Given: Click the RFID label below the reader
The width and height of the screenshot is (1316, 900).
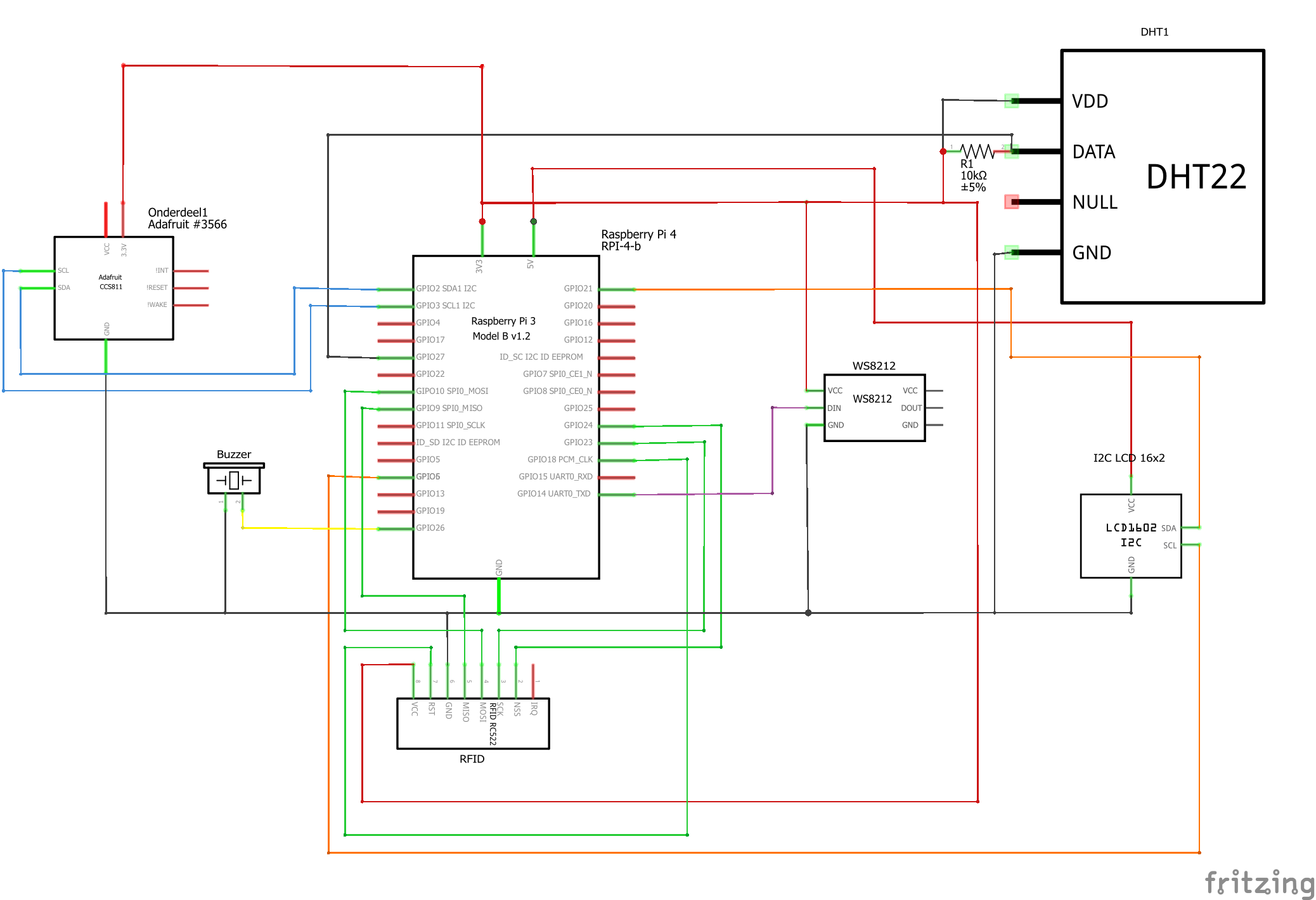Looking at the screenshot, I should point(472,759).
